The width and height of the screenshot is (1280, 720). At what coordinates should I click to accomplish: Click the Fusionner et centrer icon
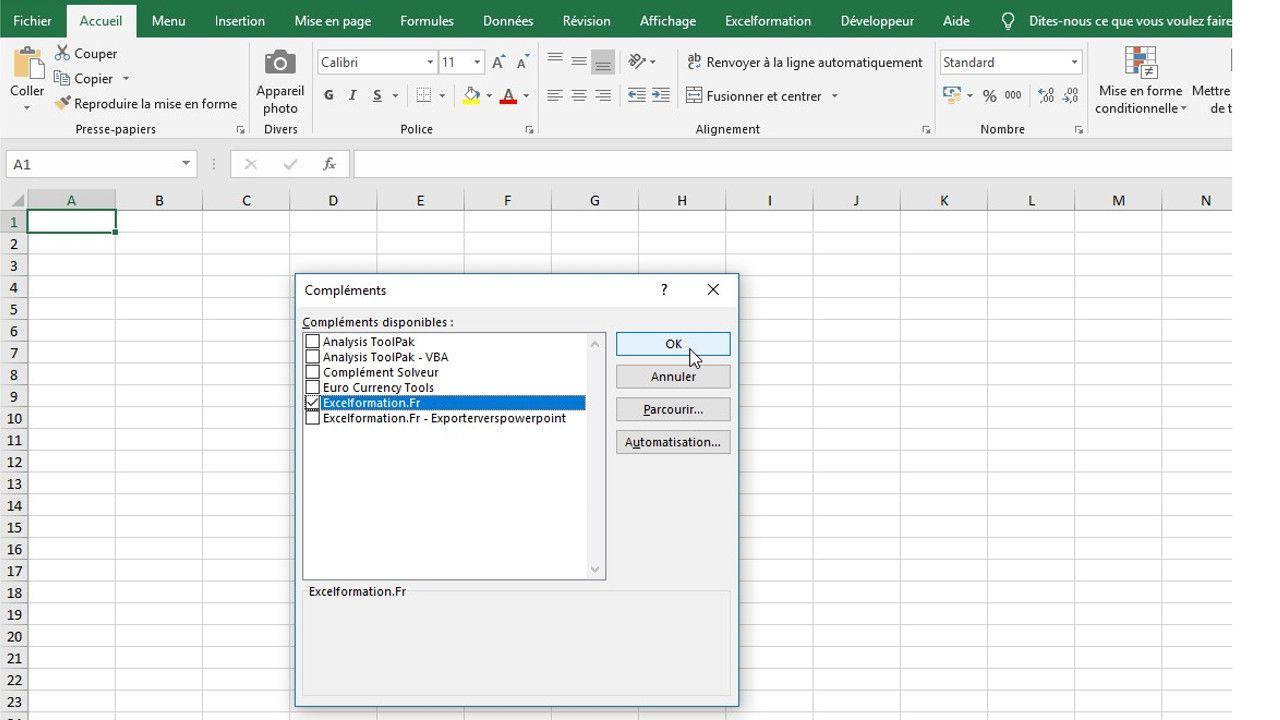tap(694, 96)
